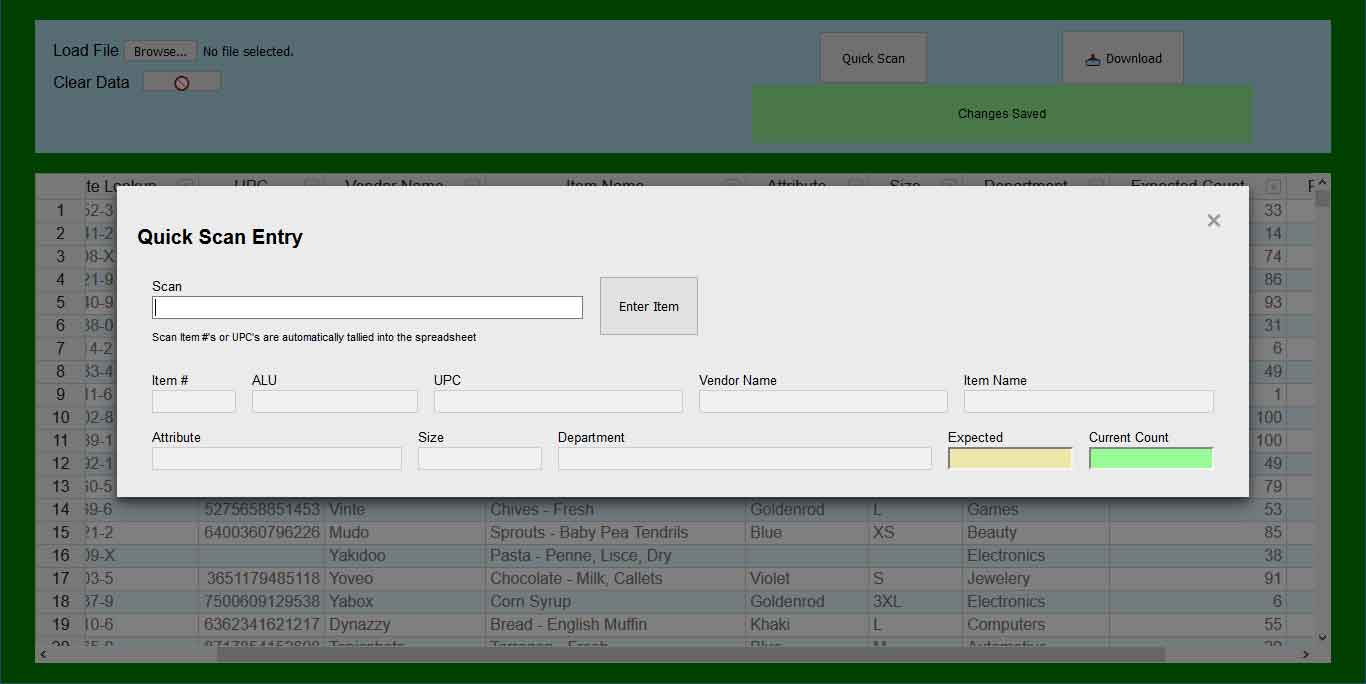Image resolution: width=1366 pixels, height=684 pixels.
Task: Select the ALU field
Action: 334,402
